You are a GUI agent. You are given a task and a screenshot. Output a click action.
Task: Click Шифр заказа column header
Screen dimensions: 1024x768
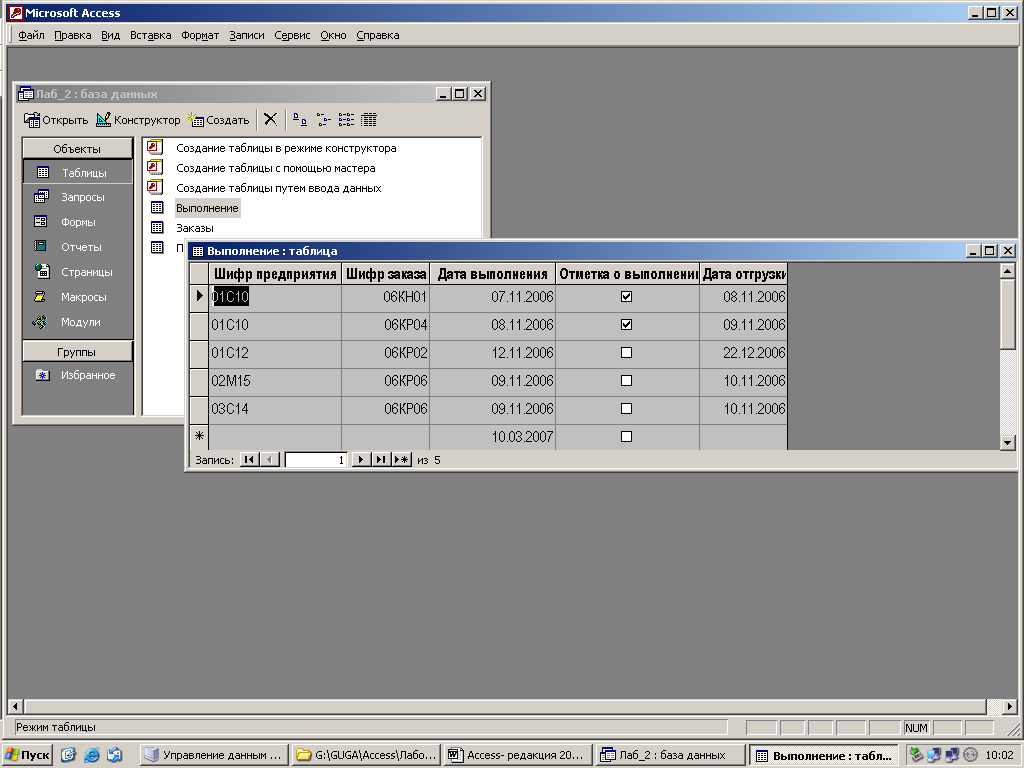point(385,274)
